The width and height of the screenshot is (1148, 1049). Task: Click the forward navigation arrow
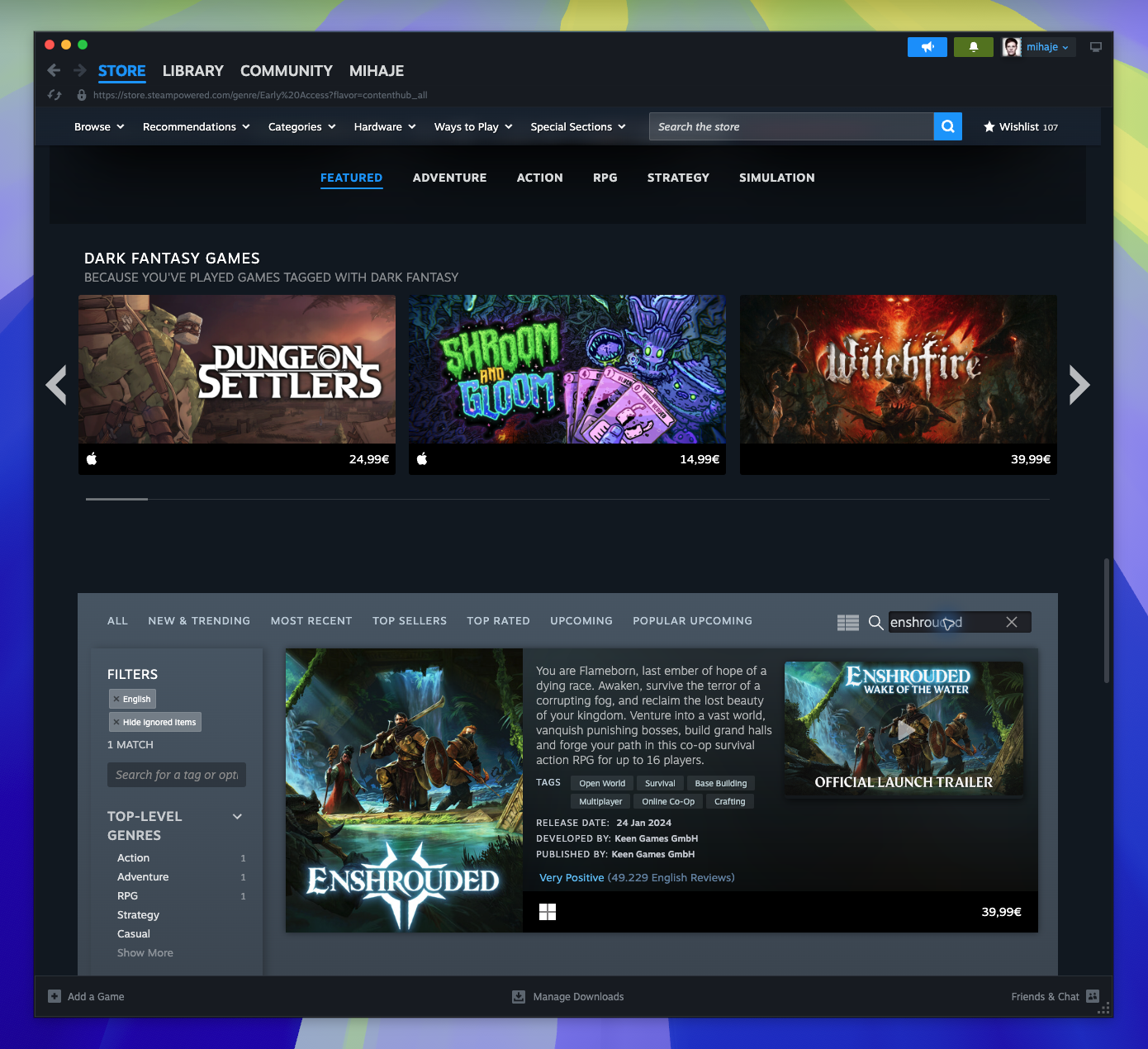point(80,71)
